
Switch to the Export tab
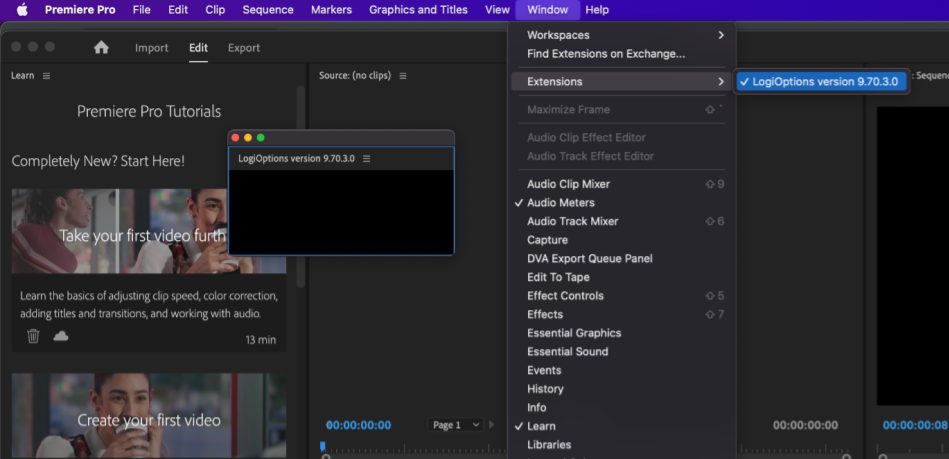pos(244,48)
